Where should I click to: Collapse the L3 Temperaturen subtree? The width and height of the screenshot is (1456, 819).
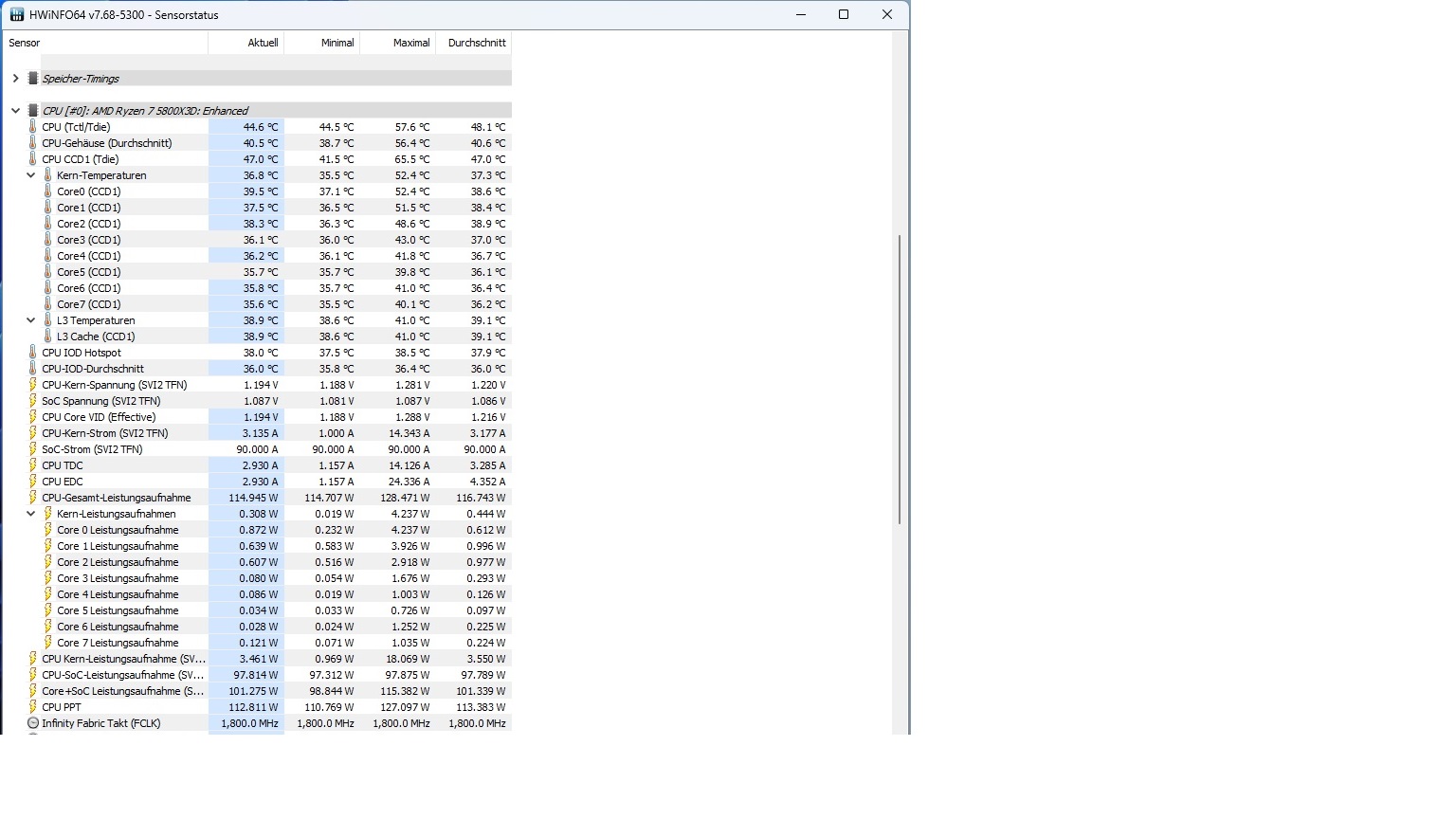point(30,320)
